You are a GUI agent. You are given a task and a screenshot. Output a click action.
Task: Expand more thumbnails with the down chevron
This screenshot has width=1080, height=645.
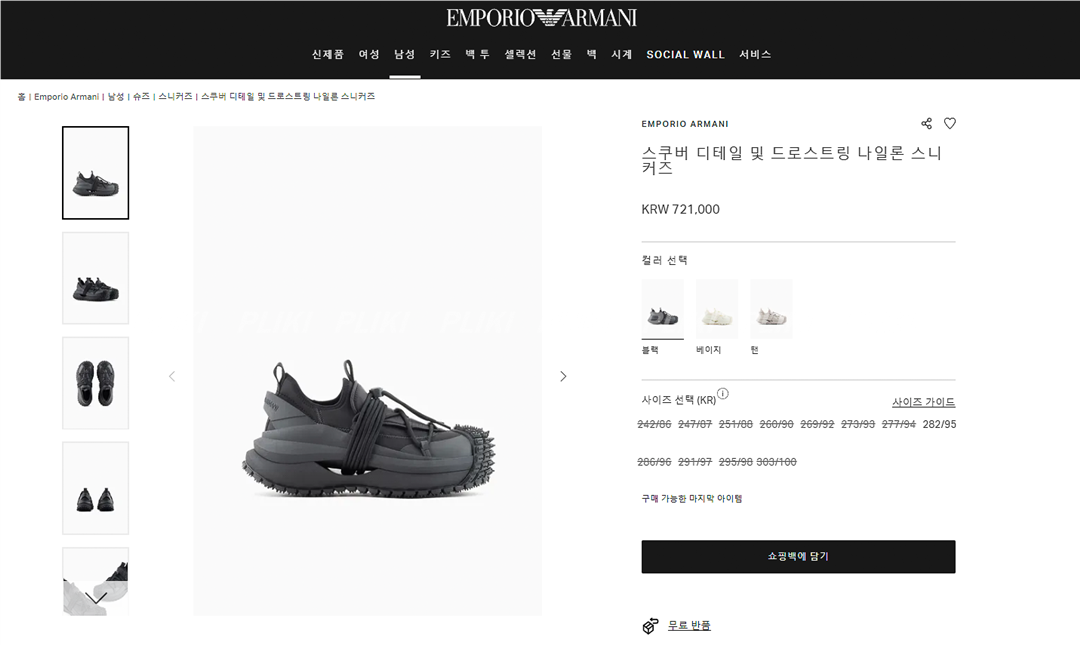point(96,597)
